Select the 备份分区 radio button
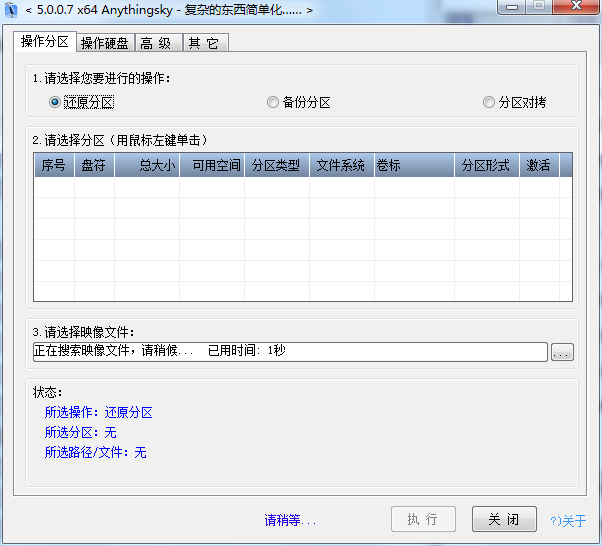The height and width of the screenshot is (546, 602). coord(273,102)
